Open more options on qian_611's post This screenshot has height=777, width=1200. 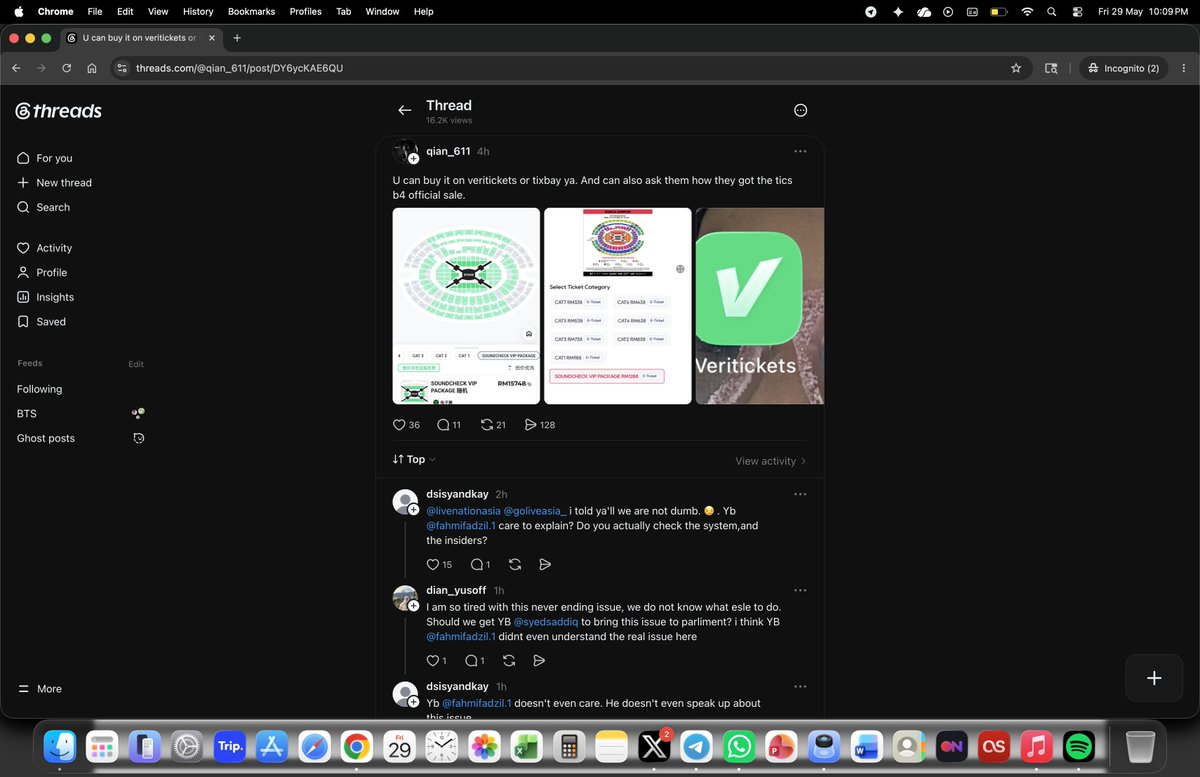click(800, 152)
